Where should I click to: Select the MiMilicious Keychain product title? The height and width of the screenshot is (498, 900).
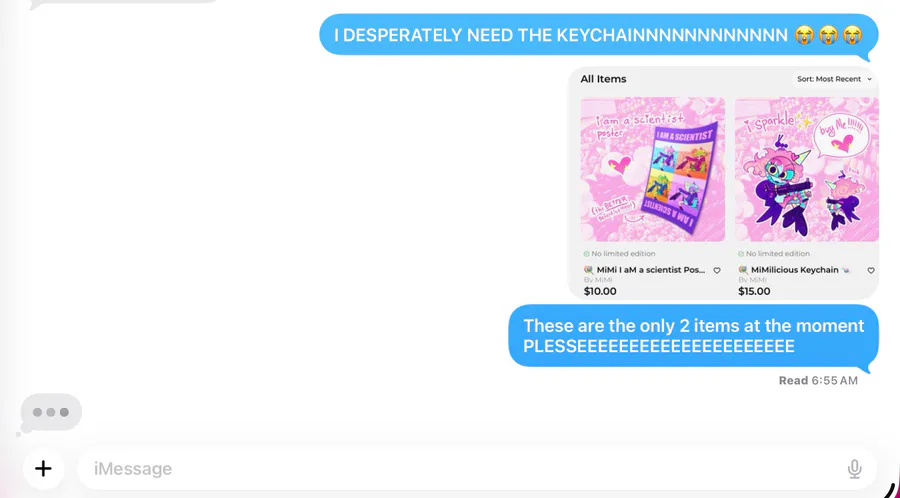tap(794, 270)
